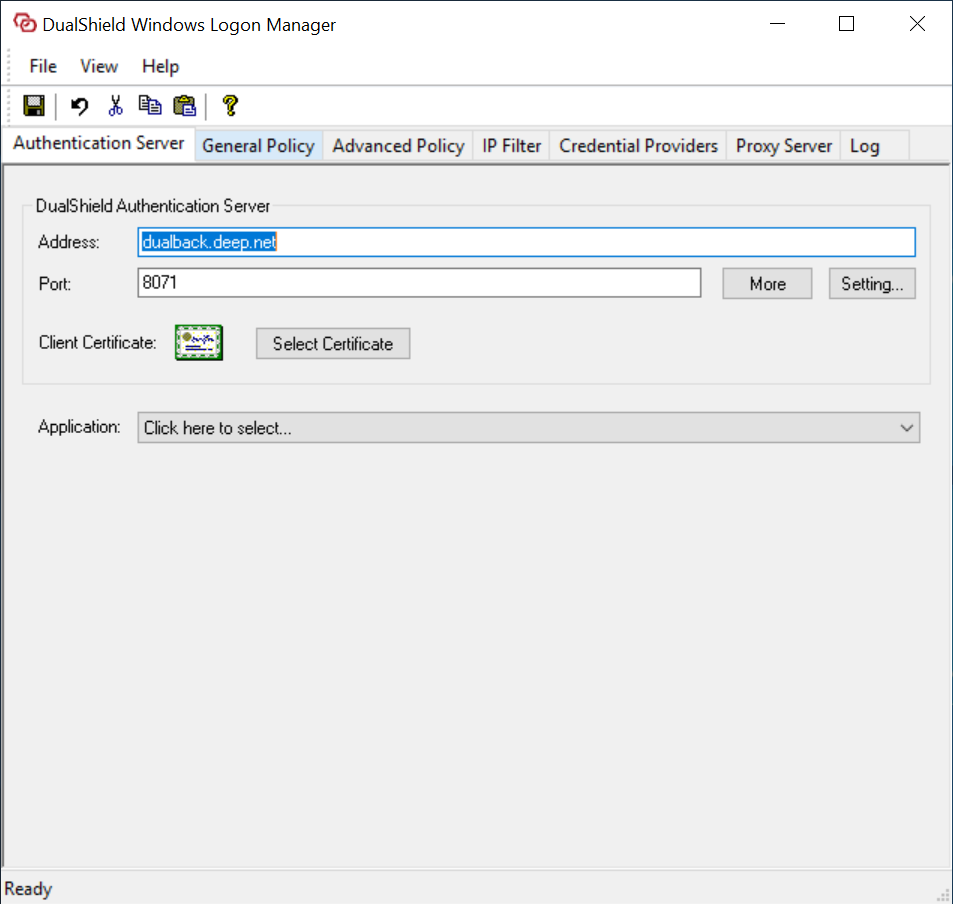The height and width of the screenshot is (904, 953).
Task: Go to the IP Filter tab
Action: coord(511,146)
